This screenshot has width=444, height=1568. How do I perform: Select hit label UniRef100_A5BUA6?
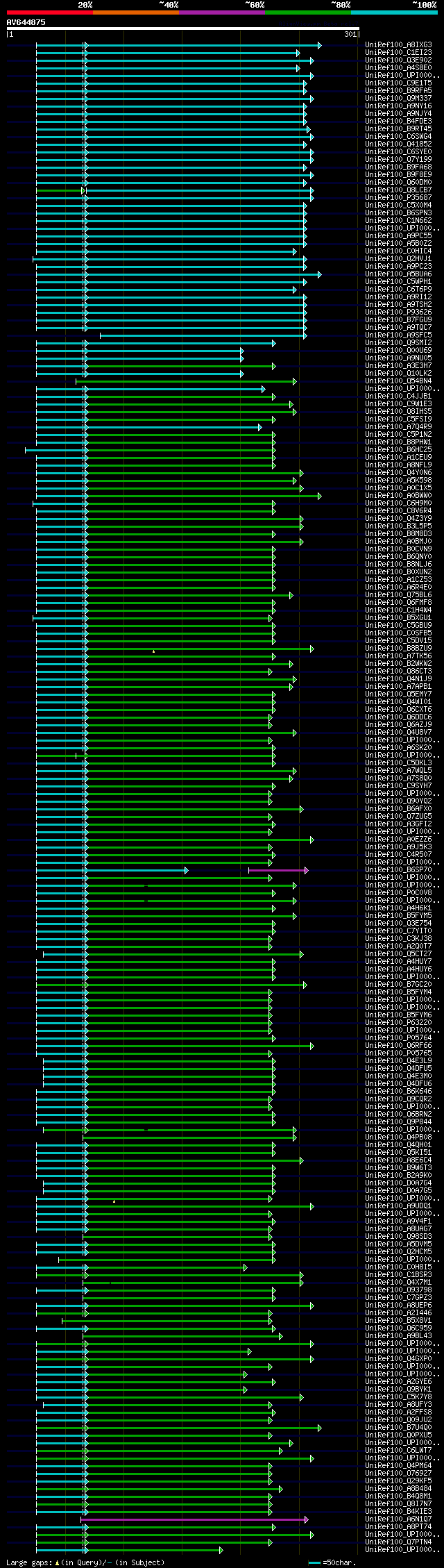(398, 274)
